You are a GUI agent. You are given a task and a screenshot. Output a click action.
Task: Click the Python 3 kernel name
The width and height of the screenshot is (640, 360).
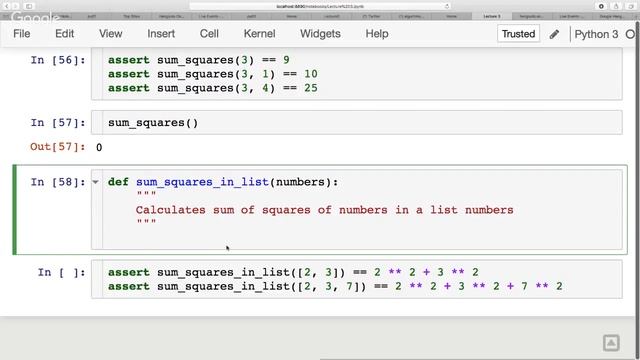pyautogui.click(x=596, y=34)
